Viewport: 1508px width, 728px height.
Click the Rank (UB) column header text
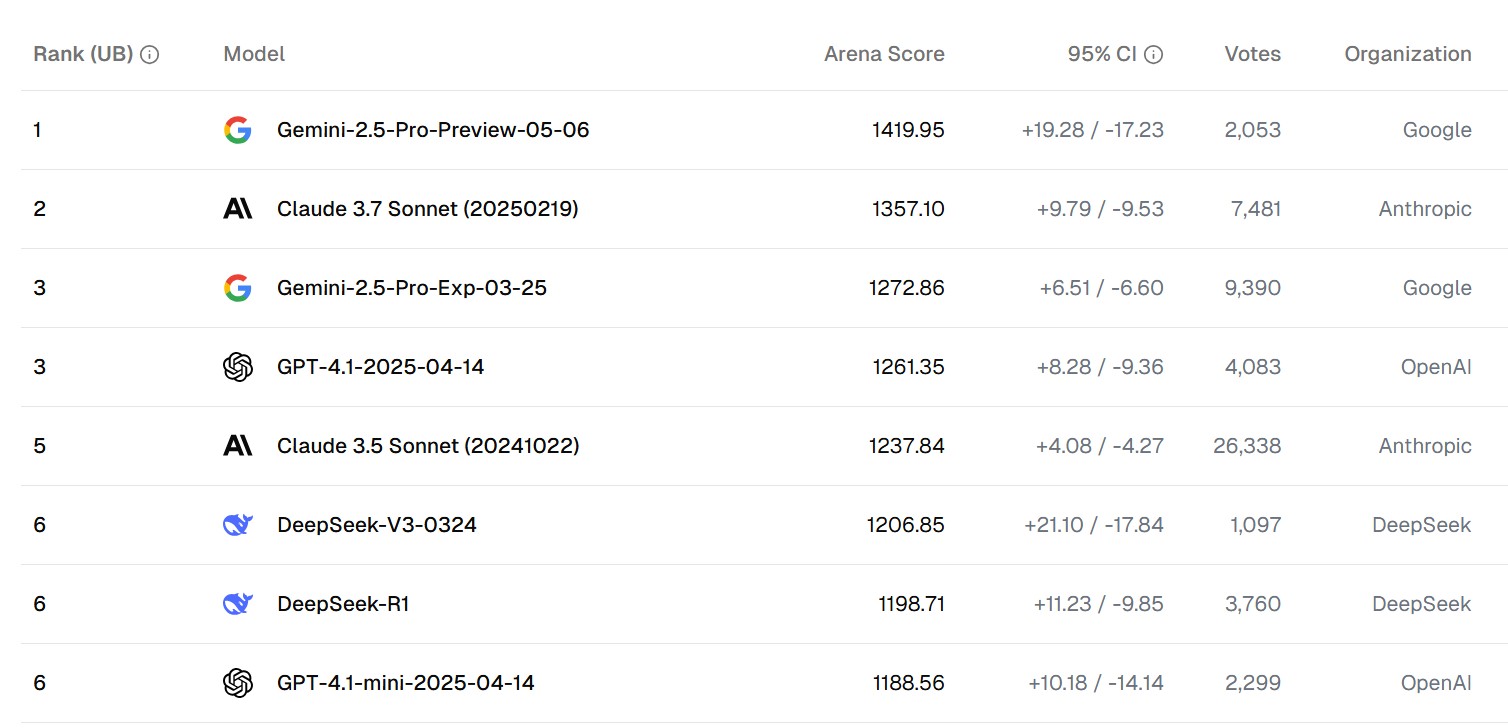click(x=83, y=54)
